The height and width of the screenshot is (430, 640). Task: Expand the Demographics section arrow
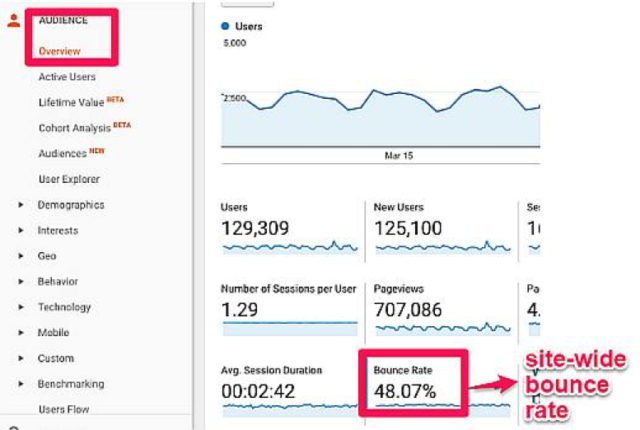(x=21, y=205)
